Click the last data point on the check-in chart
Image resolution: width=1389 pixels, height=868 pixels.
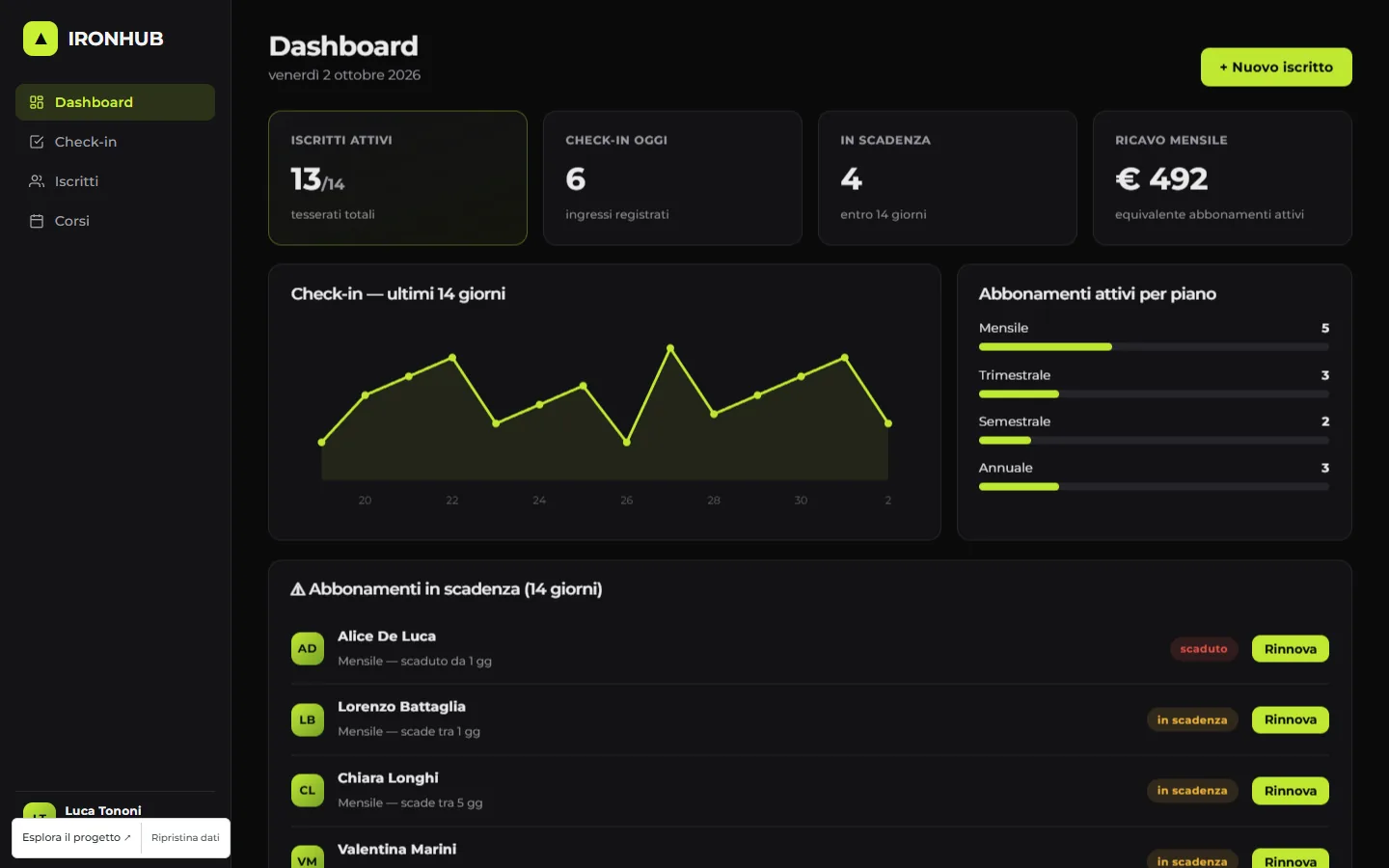click(x=888, y=423)
